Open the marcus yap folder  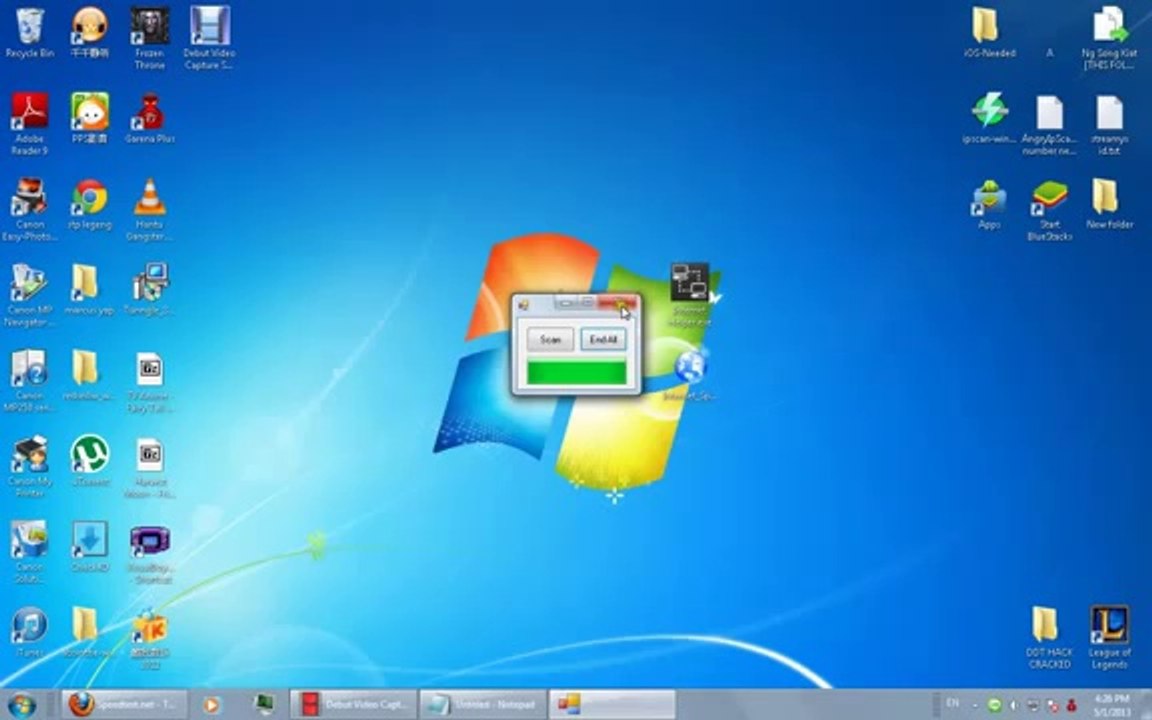tap(90, 289)
